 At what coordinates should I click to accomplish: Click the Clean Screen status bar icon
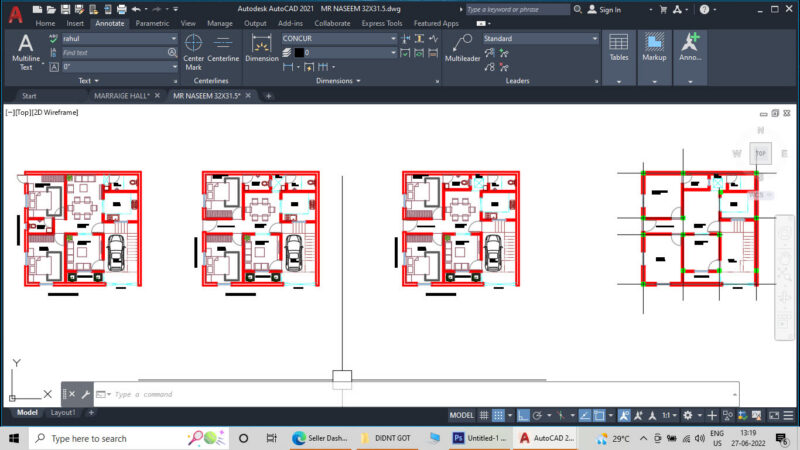pyautogui.click(x=774, y=415)
